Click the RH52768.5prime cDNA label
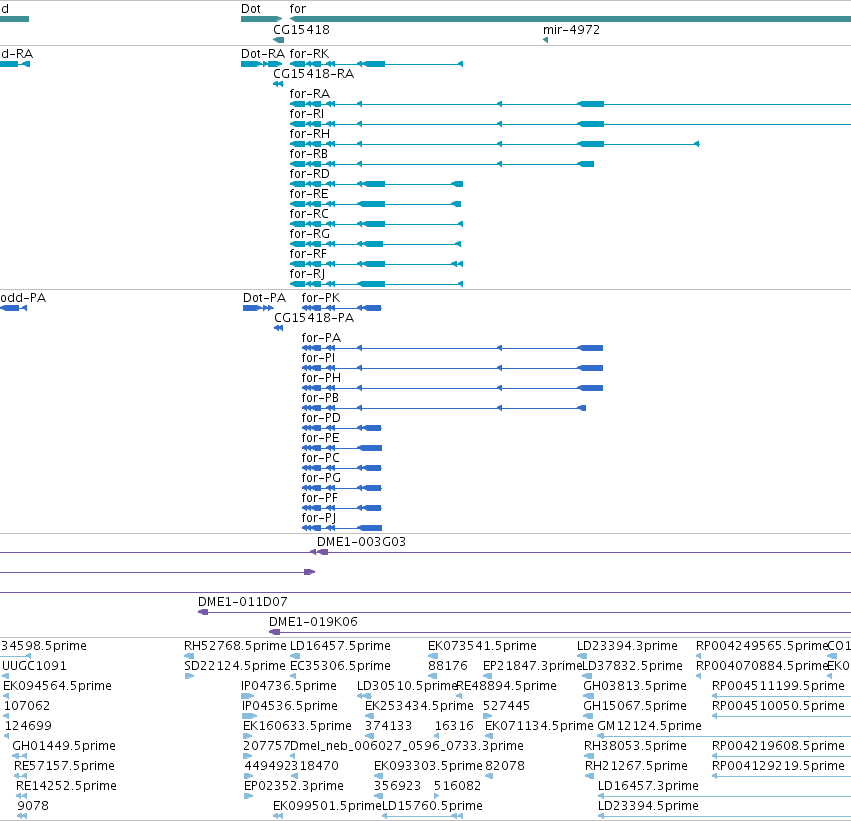The width and height of the screenshot is (851, 821). [235, 646]
